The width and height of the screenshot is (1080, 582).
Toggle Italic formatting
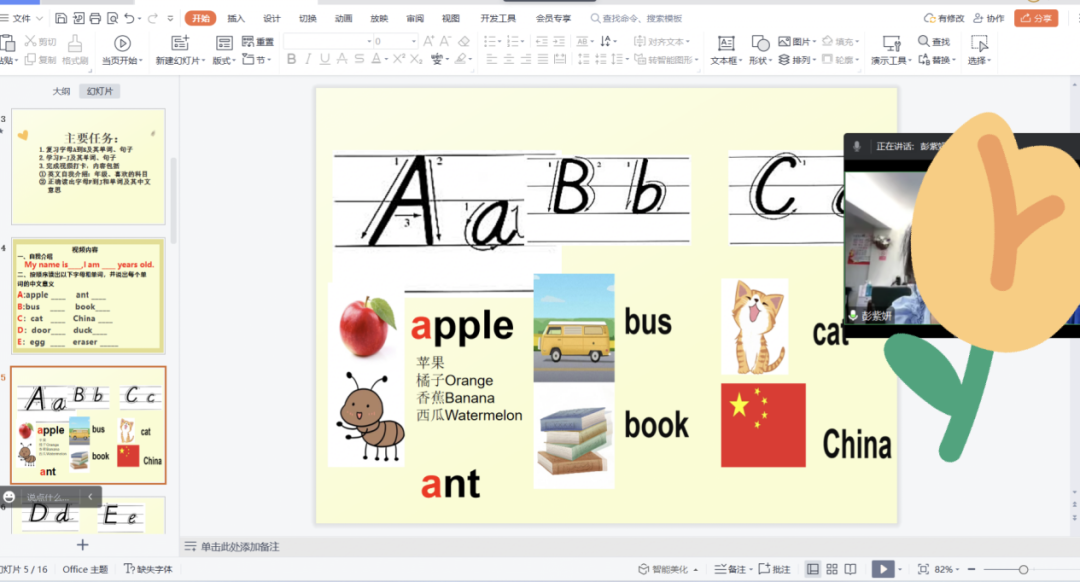pyautogui.click(x=308, y=60)
